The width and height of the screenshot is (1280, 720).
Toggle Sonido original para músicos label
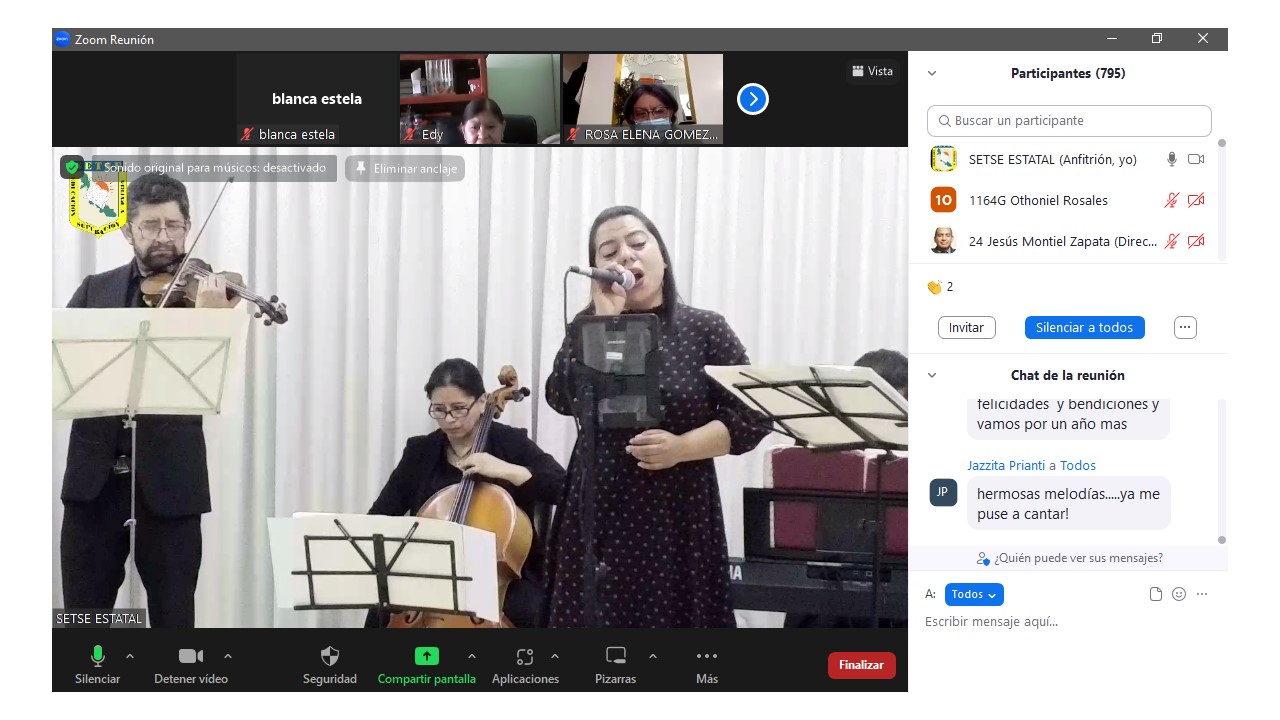coord(215,168)
